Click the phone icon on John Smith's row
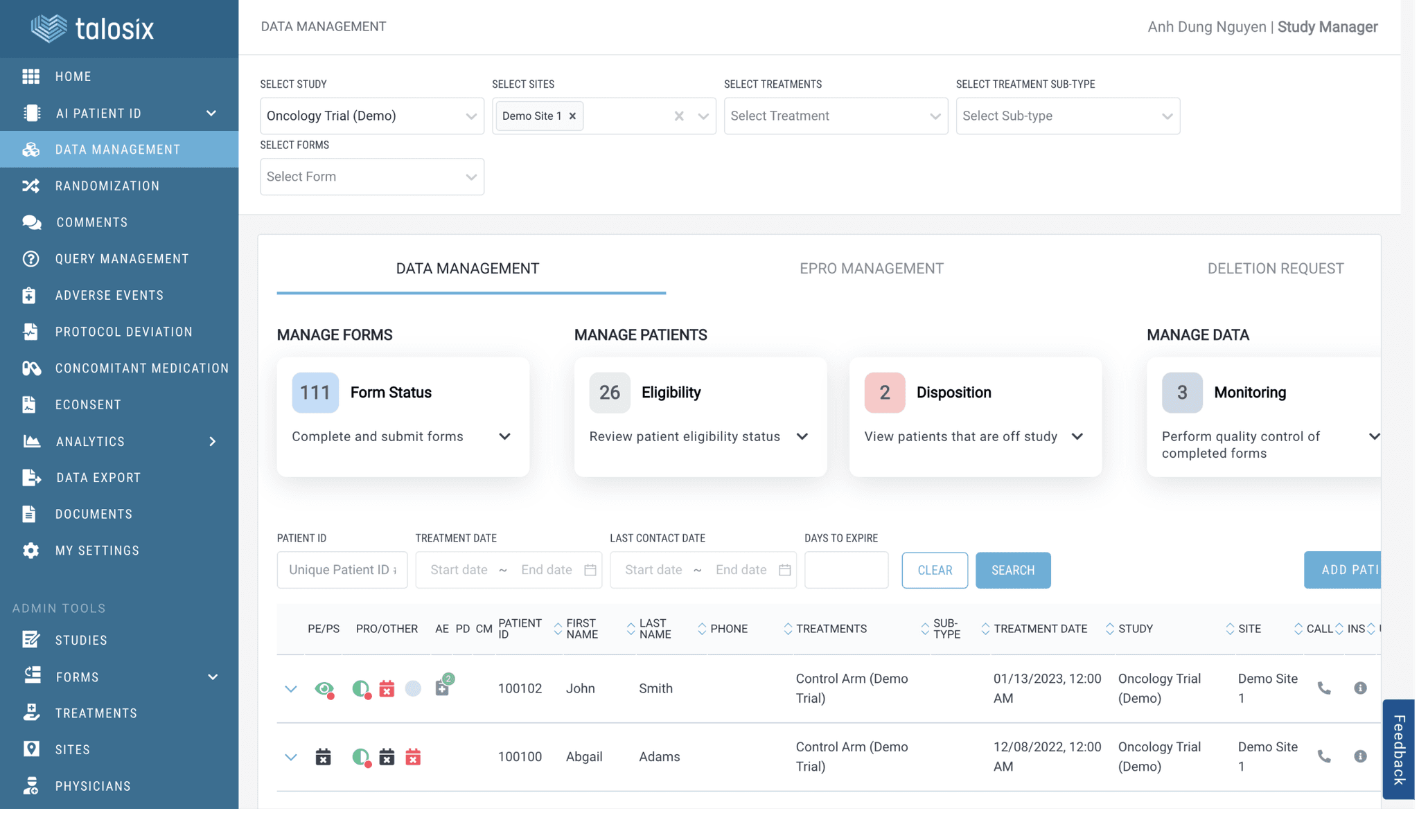Screen dimensions: 1419x840 1324,688
